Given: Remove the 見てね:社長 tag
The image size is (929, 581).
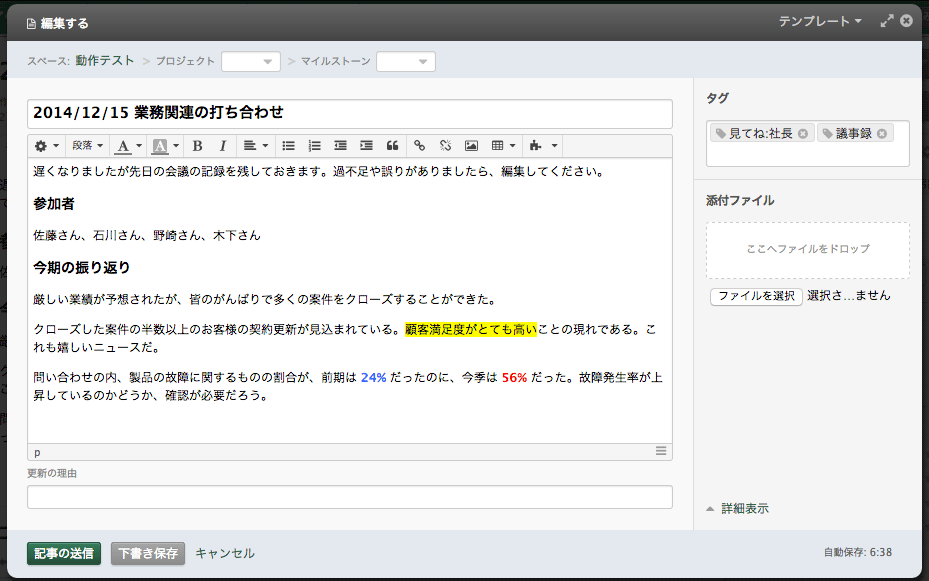Looking at the screenshot, I should [x=803, y=134].
